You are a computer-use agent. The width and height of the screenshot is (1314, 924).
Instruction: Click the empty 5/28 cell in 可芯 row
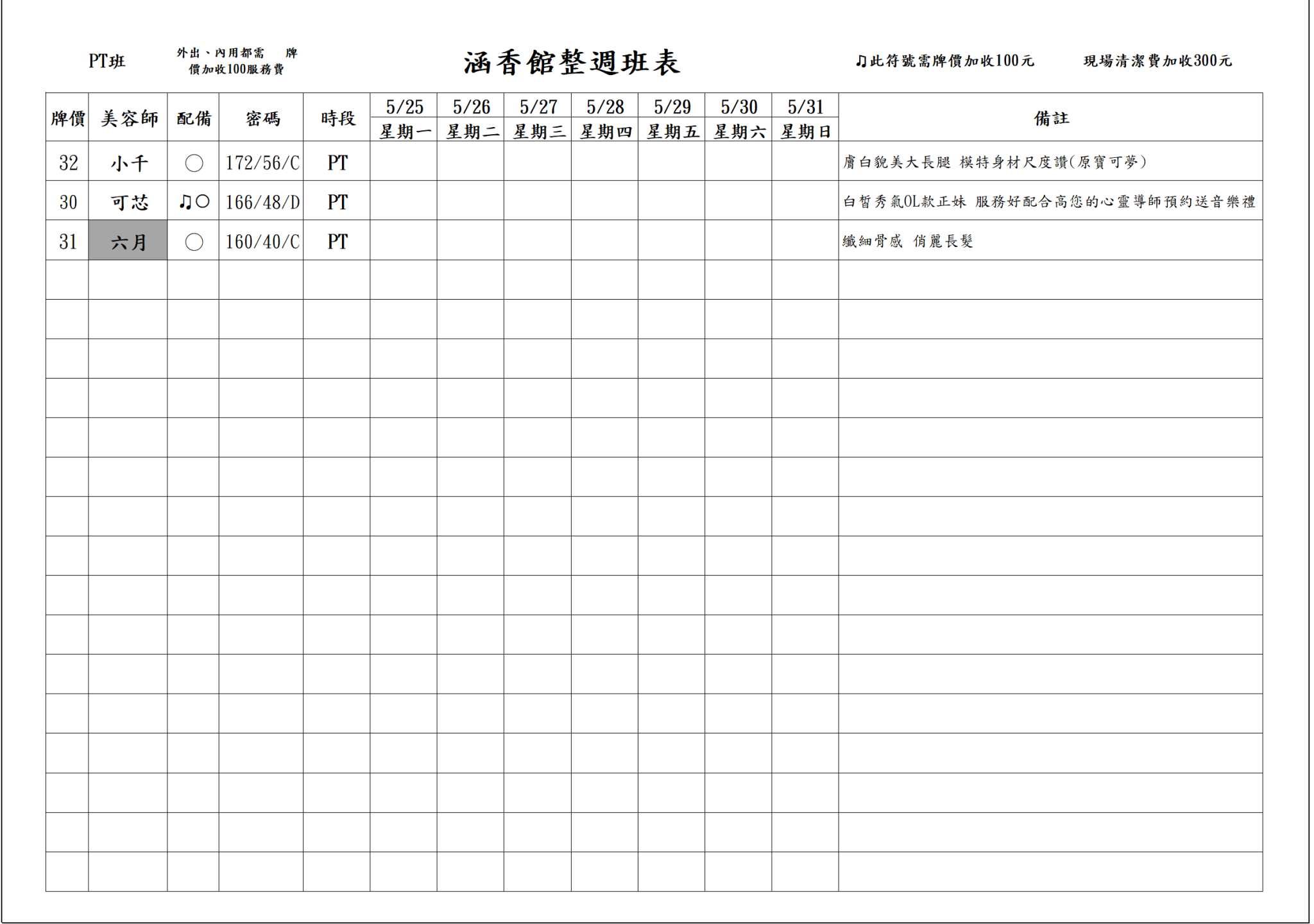[605, 201]
